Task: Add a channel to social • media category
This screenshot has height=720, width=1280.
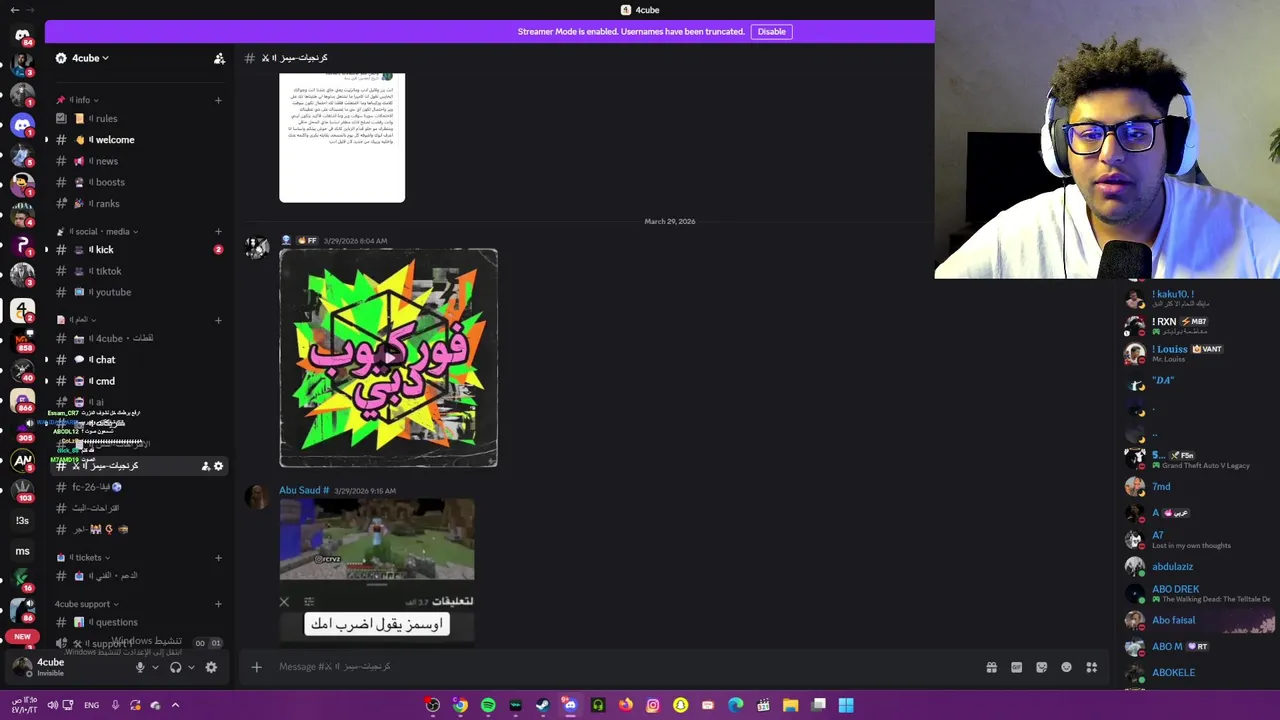Action: click(218, 231)
